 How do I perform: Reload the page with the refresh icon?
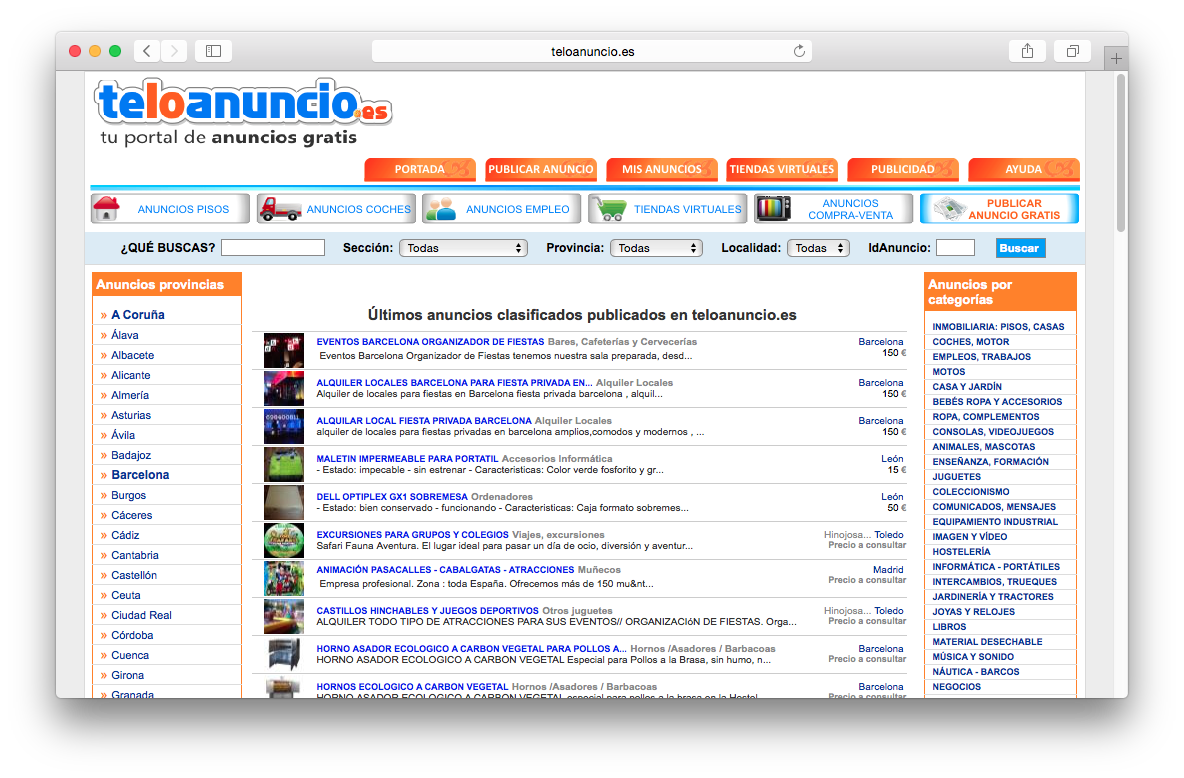click(799, 51)
